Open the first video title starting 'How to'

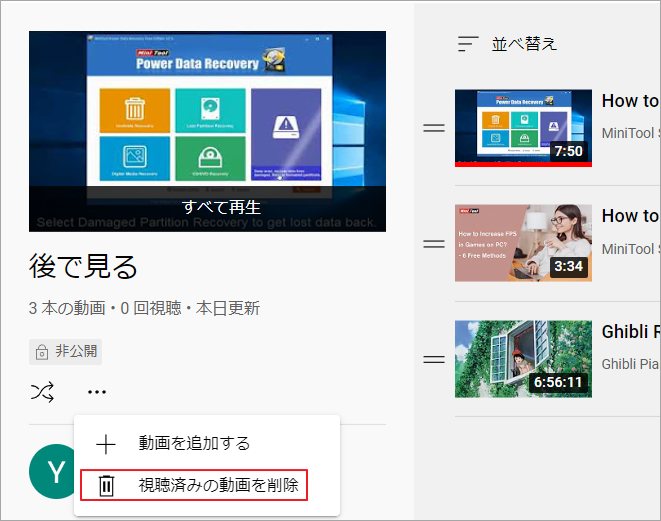(x=631, y=101)
